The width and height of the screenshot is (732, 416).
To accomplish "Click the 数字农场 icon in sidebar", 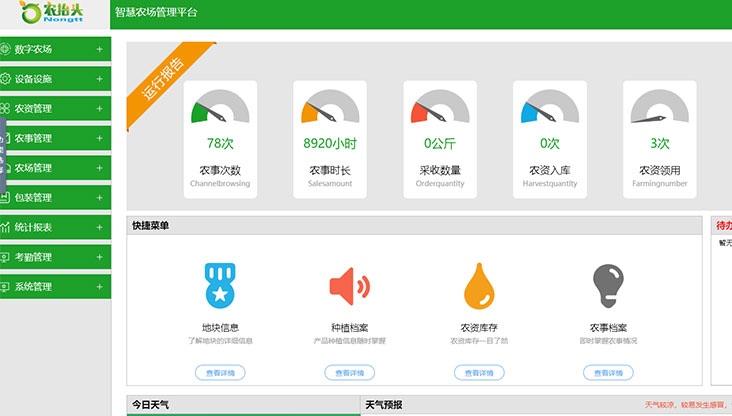I will click(x=6, y=49).
